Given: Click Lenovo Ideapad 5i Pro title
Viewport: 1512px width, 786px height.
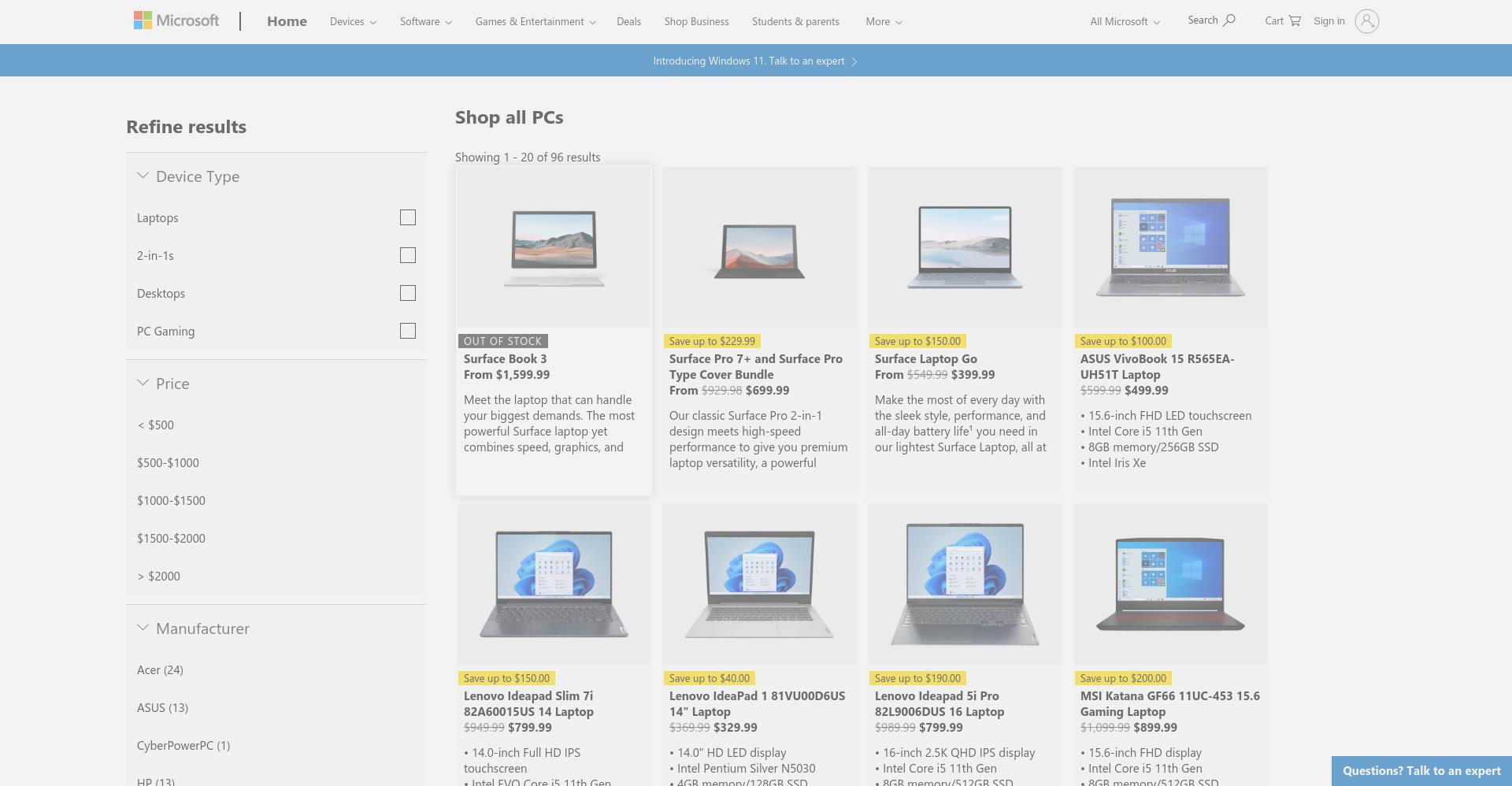Looking at the screenshot, I should click(939, 704).
